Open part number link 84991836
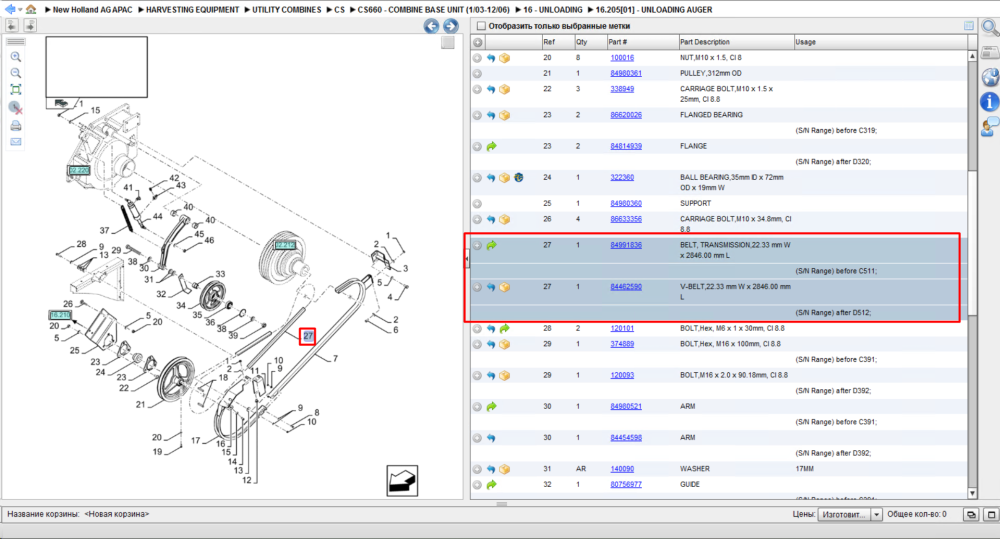 [626, 245]
